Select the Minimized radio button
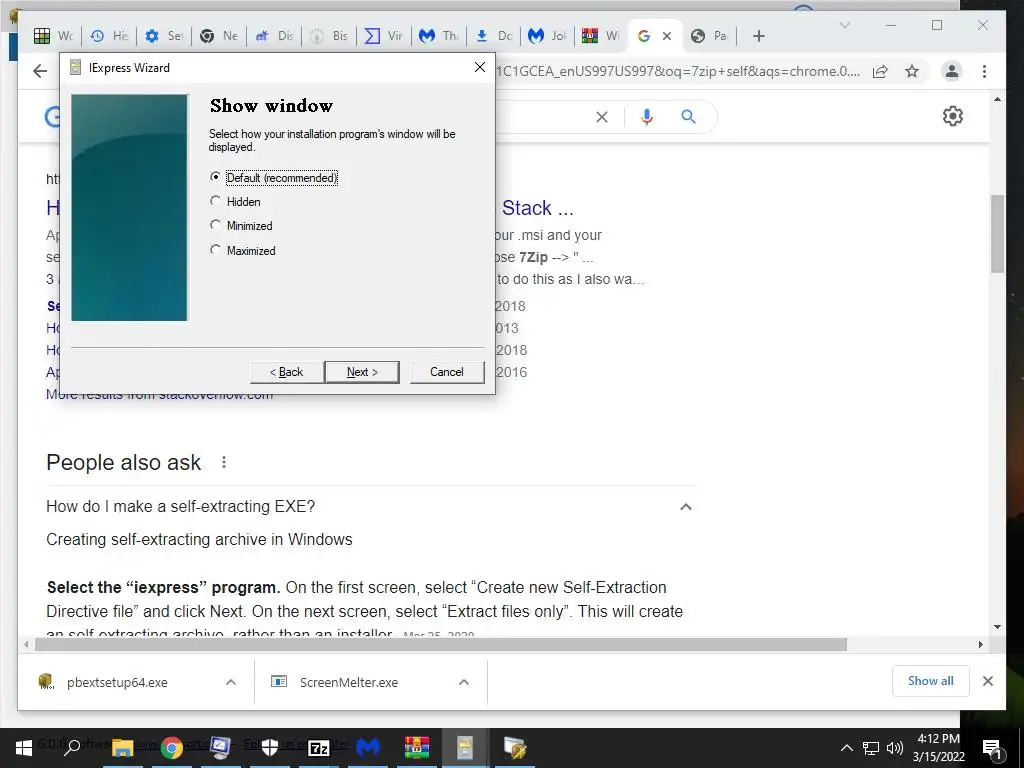Viewport: 1024px width, 768px height. [x=215, y=225]
